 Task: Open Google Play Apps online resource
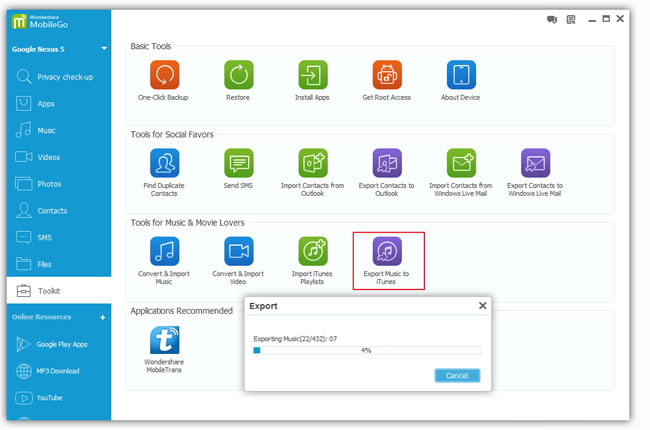(59, 344)
